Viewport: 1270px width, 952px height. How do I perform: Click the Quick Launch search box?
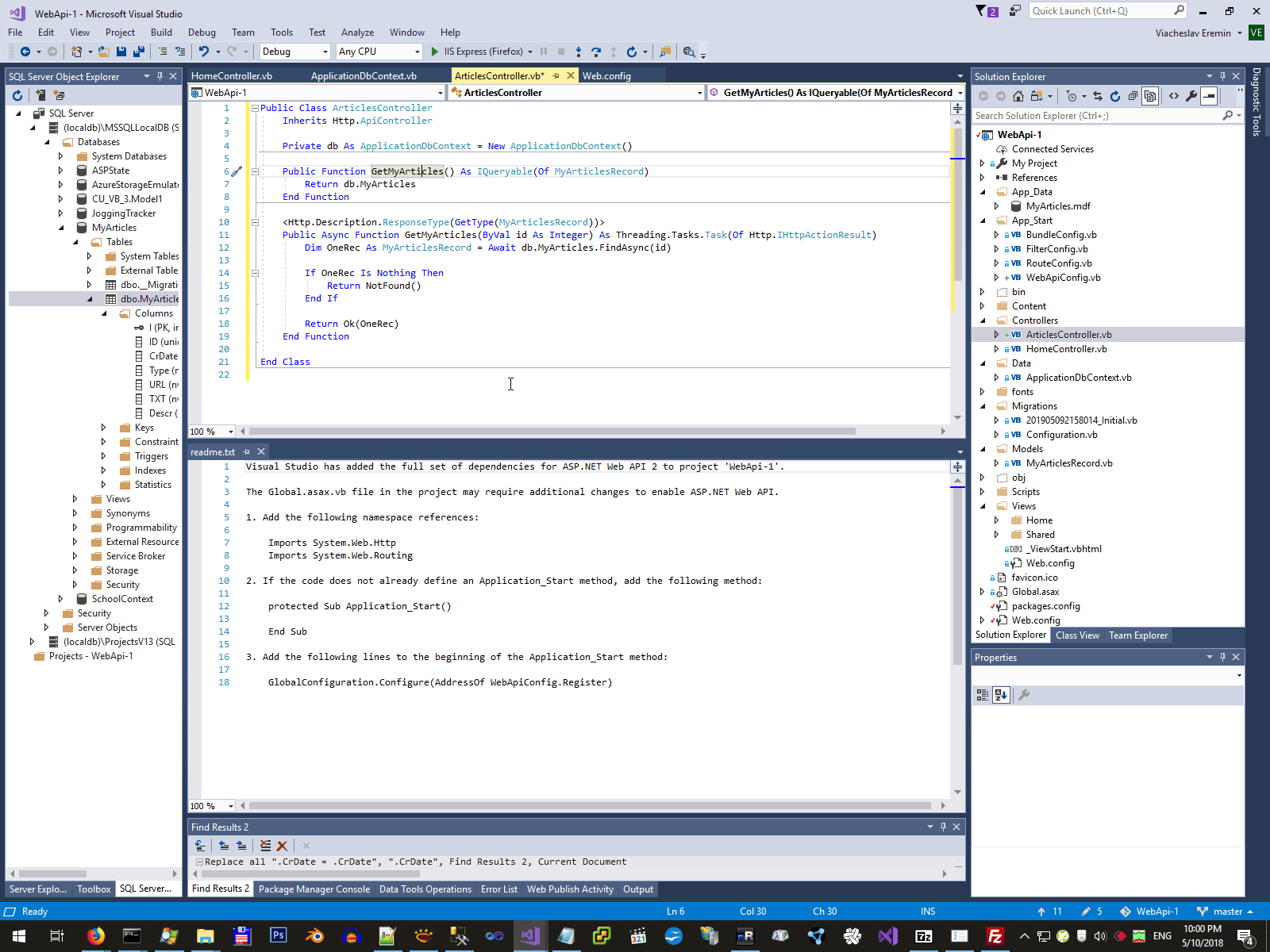[x=1108, y=11]
